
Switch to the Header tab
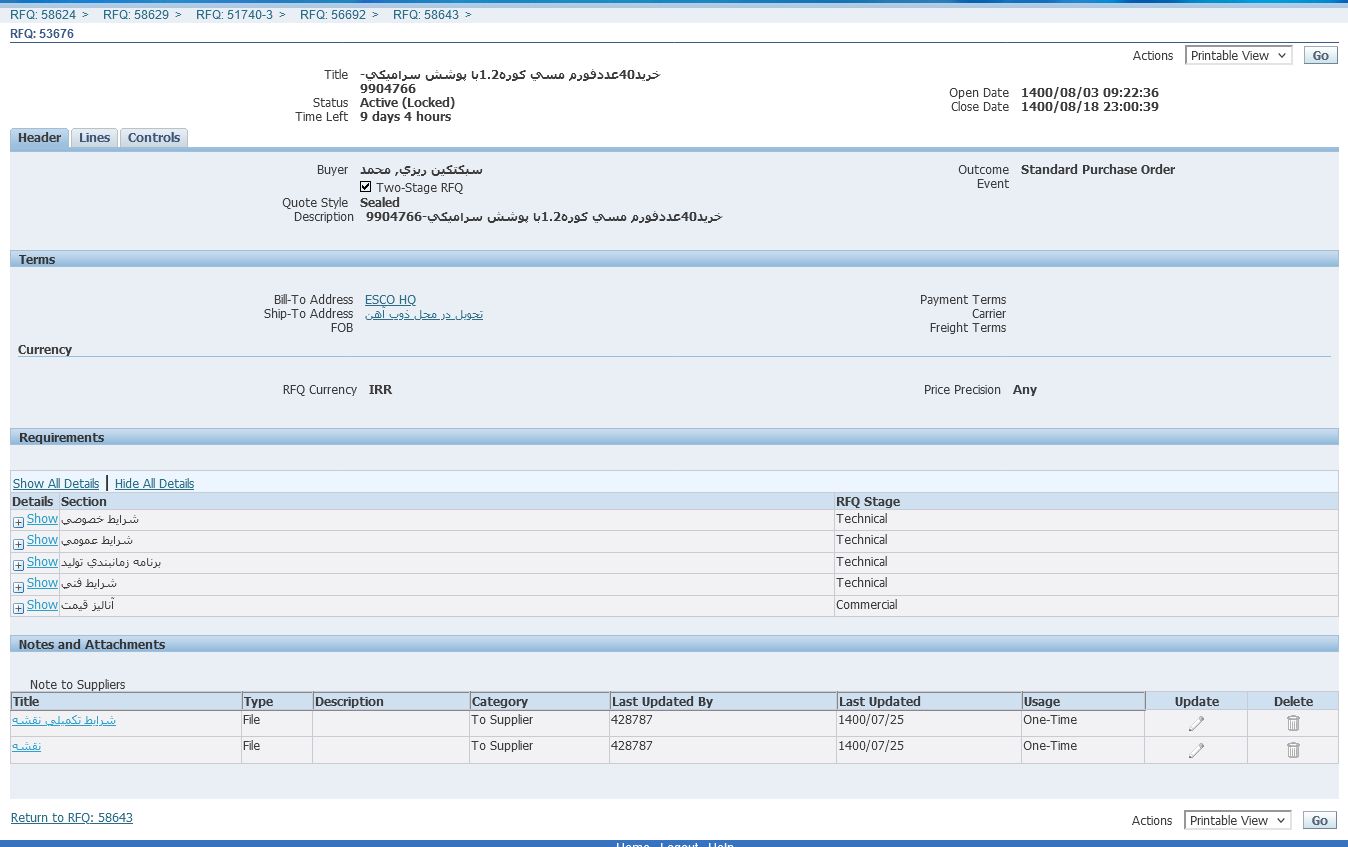(x=40, y=138)
